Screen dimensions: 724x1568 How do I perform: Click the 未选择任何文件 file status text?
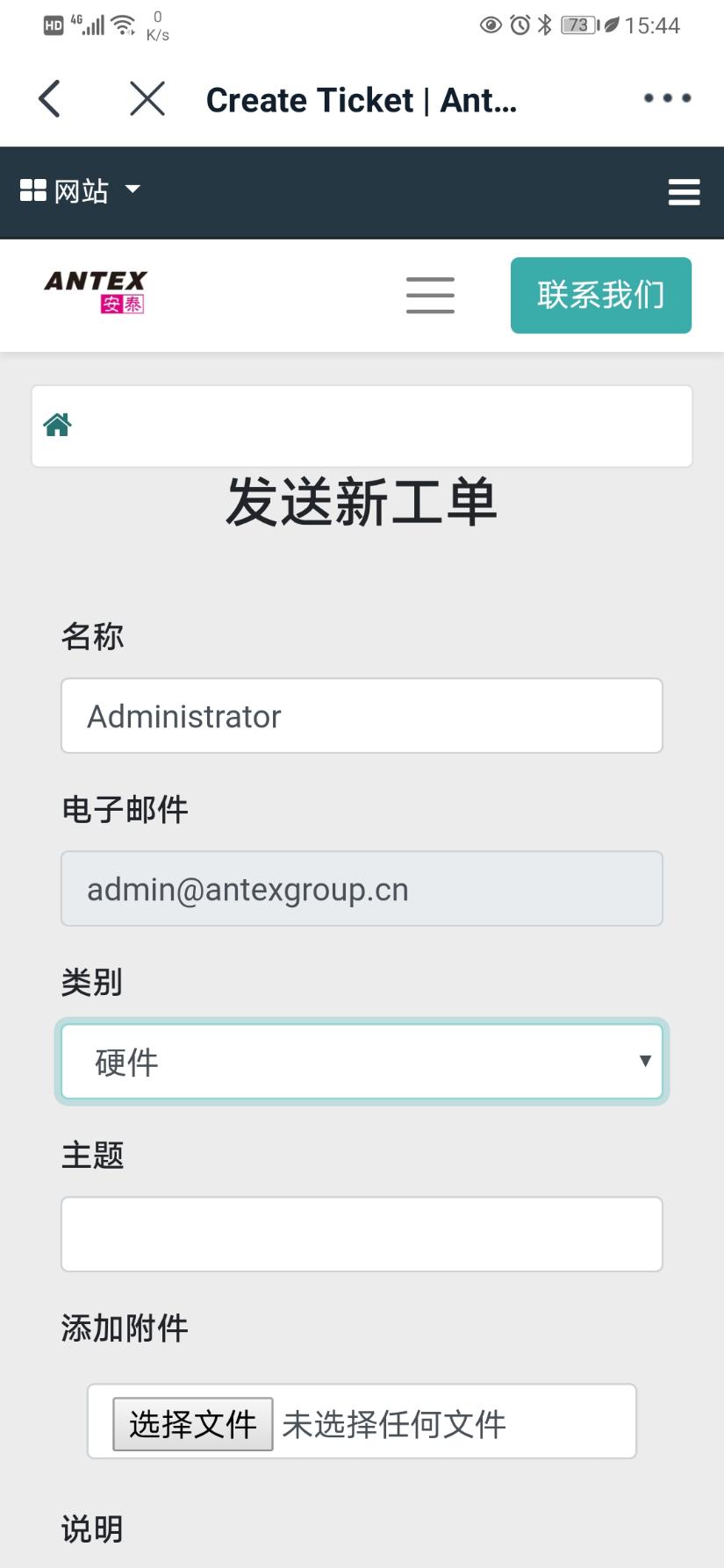tap(394, 1424)
